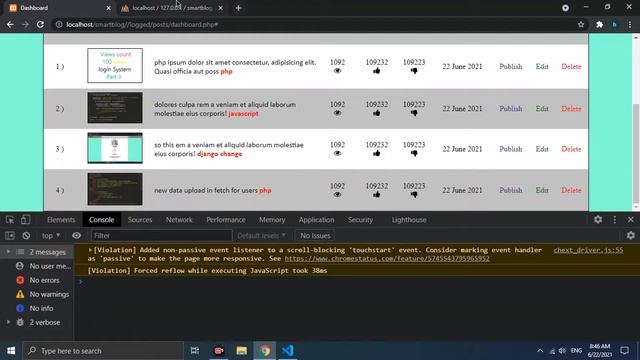This screenshot has height=360, width=640.
Task: Expand the touchstart violation message
Action: (90, 250)
